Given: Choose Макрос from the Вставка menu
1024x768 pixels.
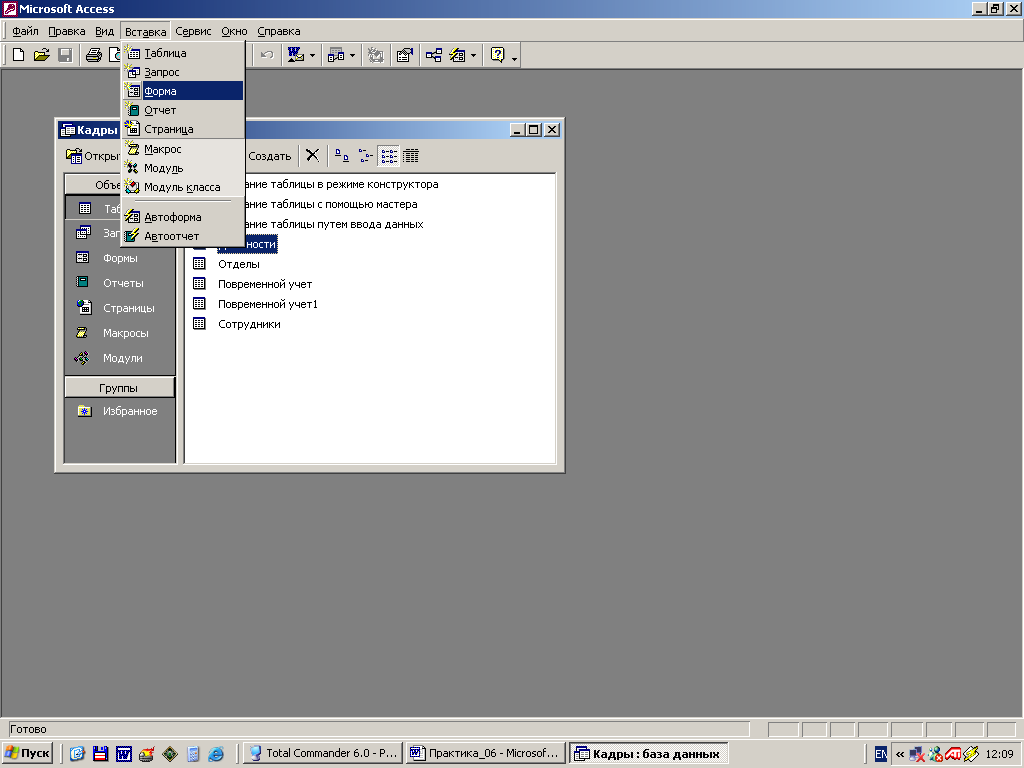Looking at the screenshot, I should pos(183,149).
